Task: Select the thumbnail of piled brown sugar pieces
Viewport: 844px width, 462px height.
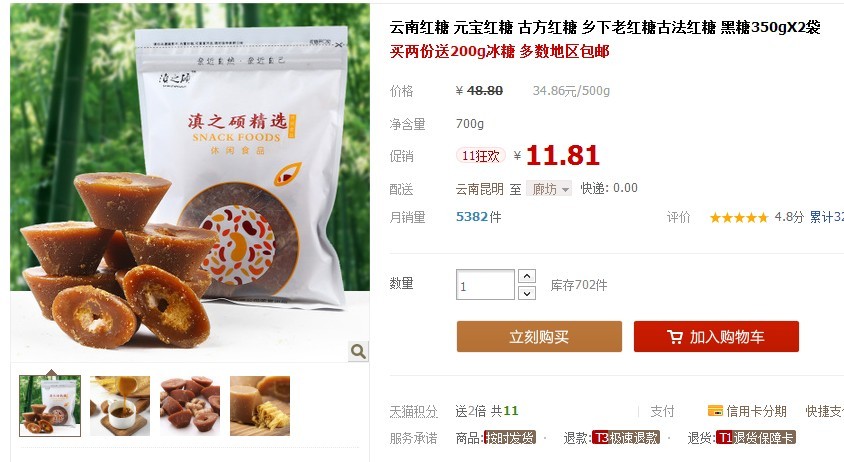Action: pos(190,405)
